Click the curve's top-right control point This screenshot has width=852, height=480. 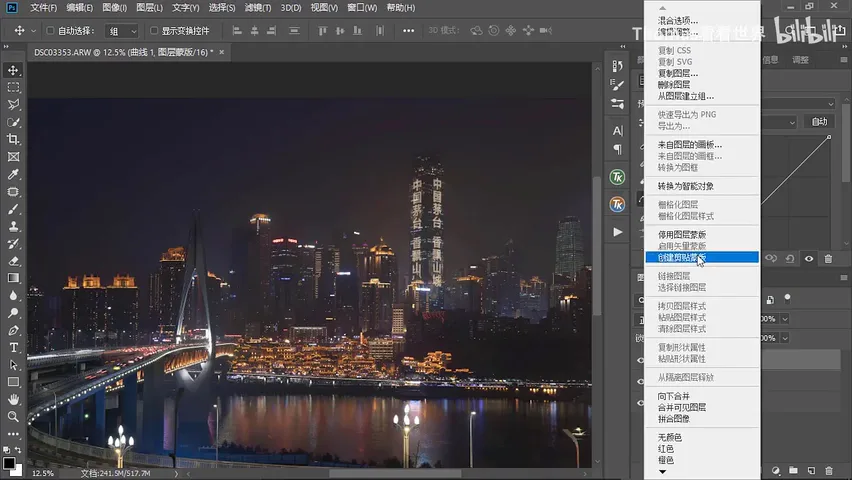pyautogui.click(x=829, y=138)
